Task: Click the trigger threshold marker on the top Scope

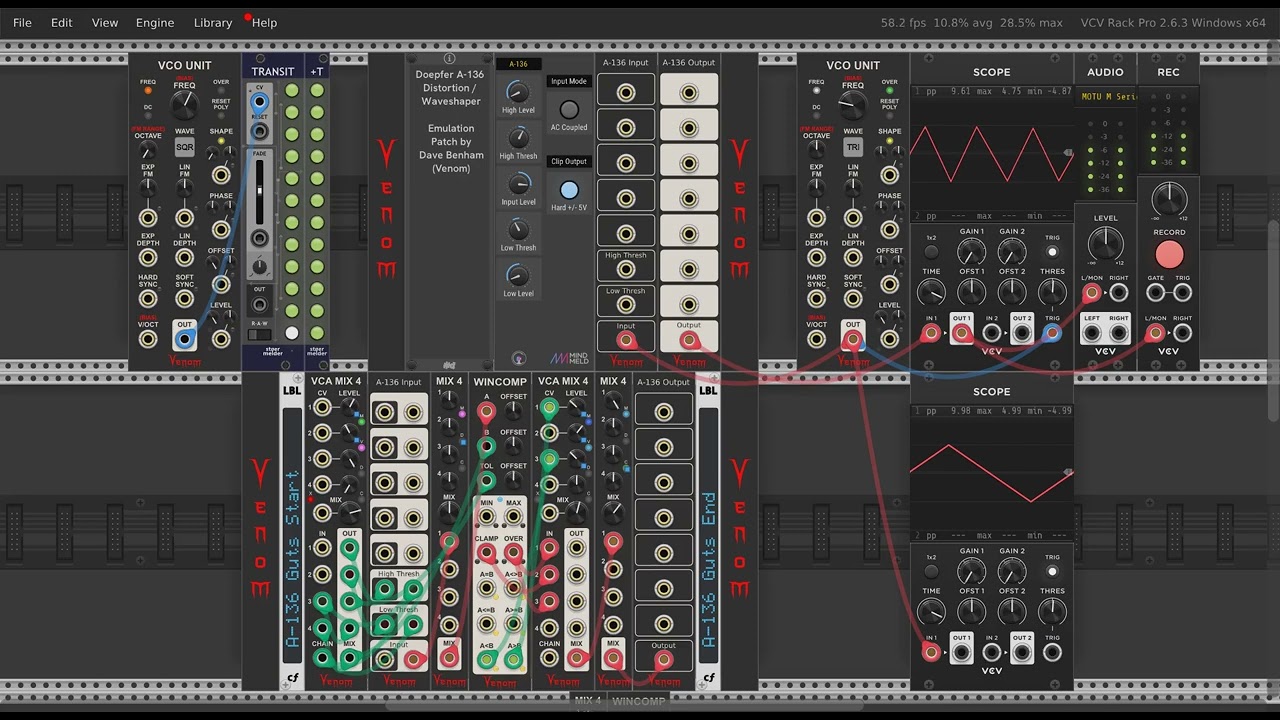Action: pos(1068,153)
